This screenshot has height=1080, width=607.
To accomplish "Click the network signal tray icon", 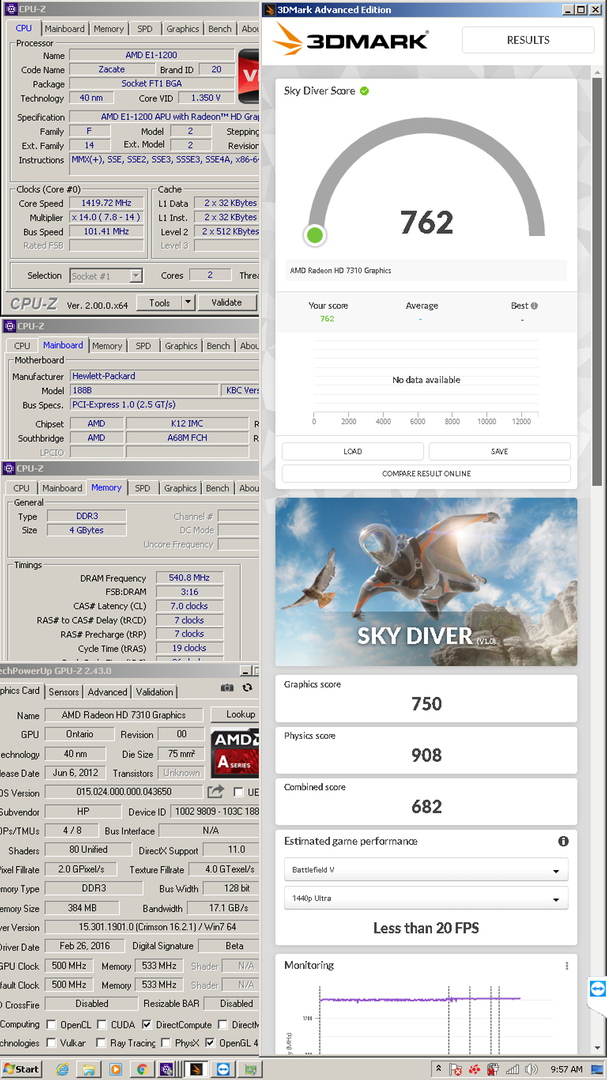I will 512,1070.
